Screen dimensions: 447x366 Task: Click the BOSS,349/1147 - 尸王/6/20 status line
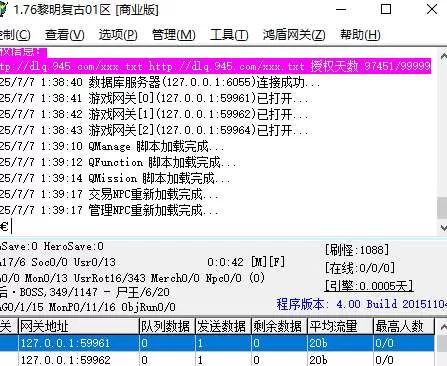pyautogui.click(x=85, y=292)
